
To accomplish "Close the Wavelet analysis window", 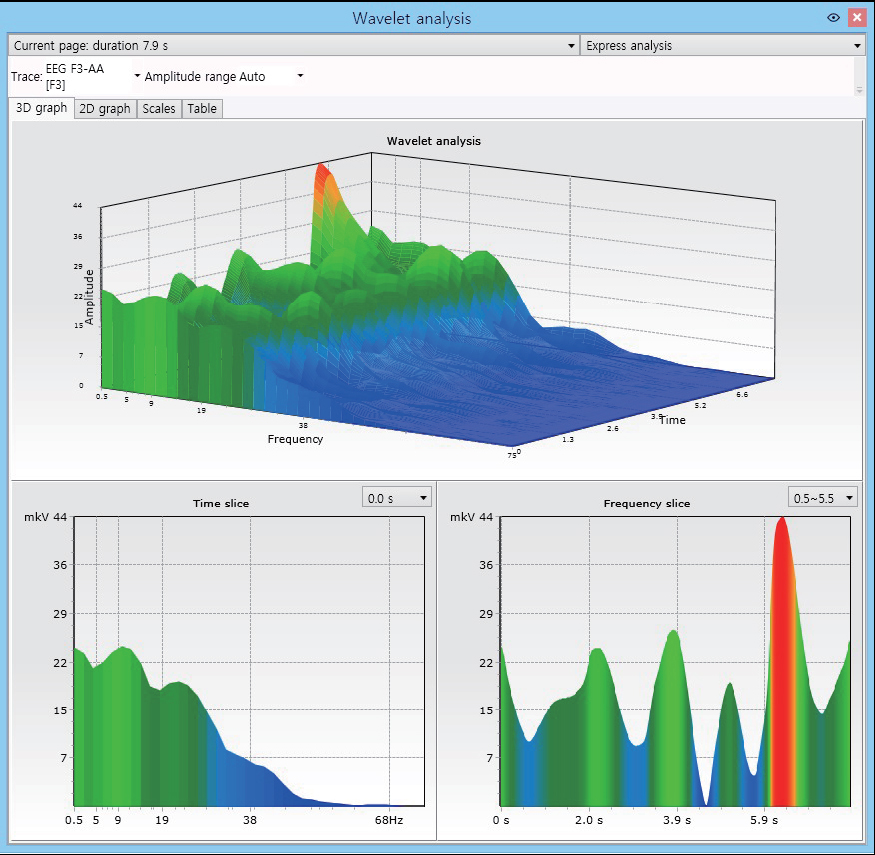I will (856, 18).
